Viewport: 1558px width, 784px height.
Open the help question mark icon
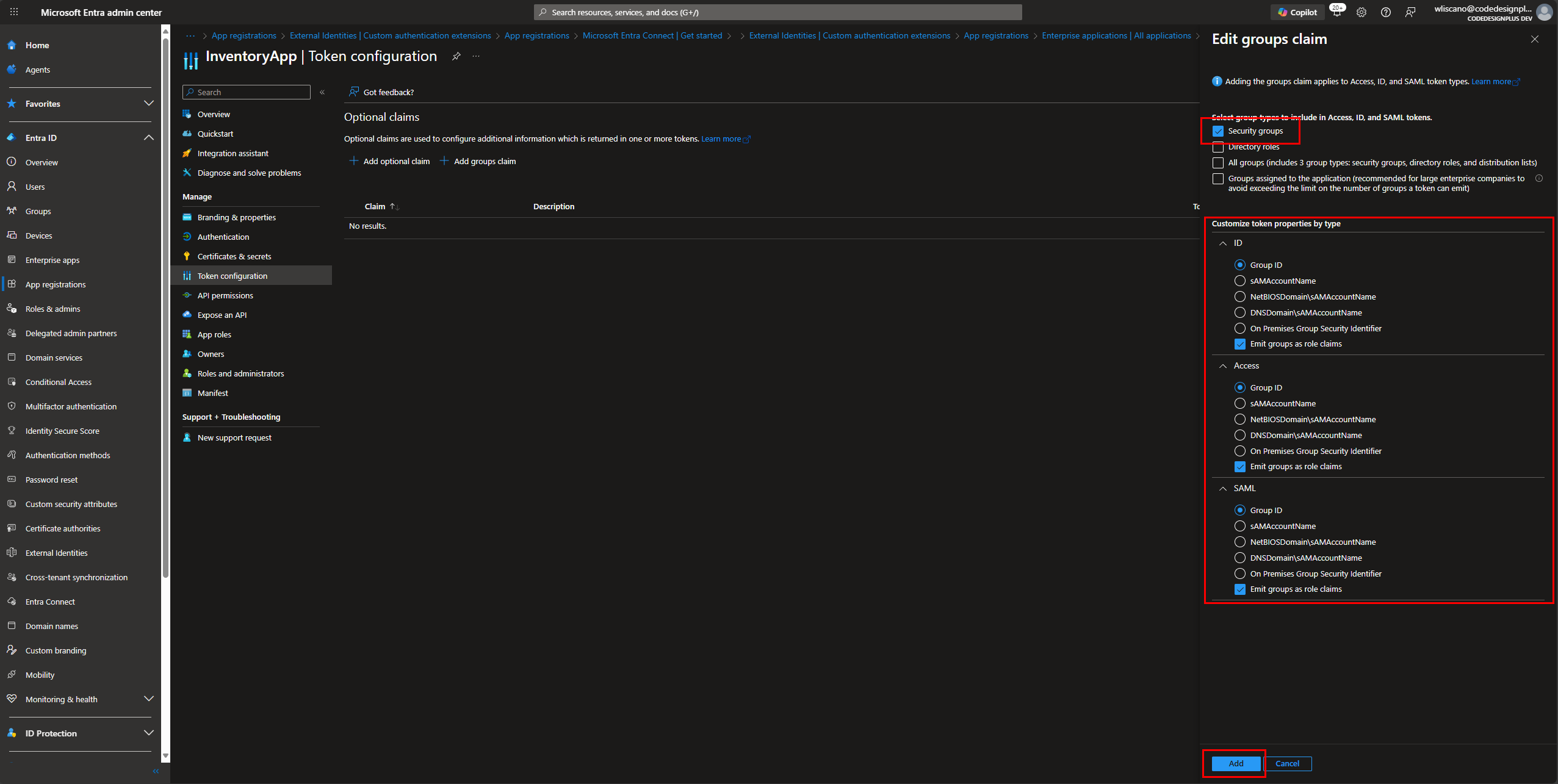pos(1386,12)
